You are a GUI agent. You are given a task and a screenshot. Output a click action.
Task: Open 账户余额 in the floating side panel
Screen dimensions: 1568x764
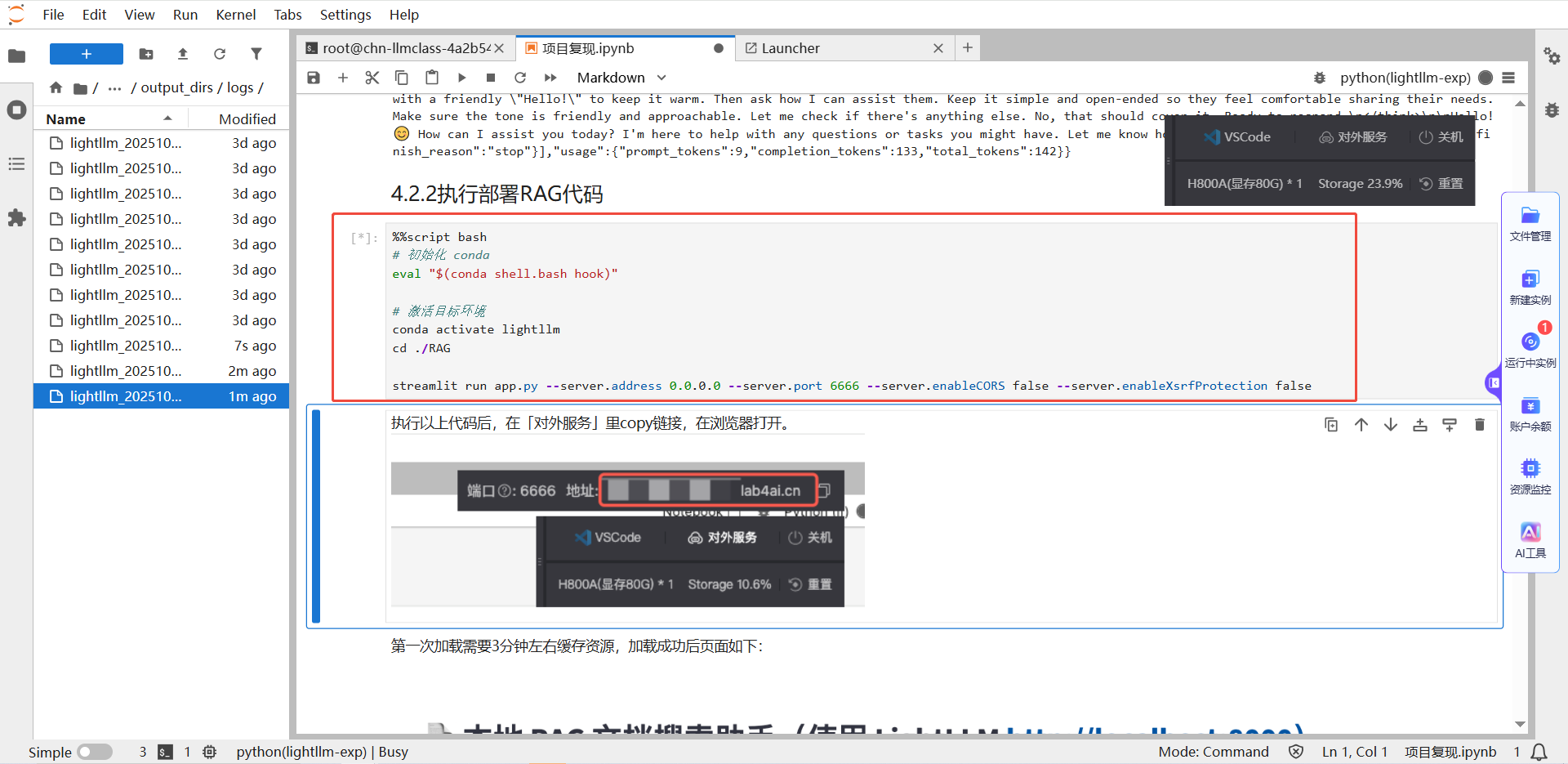pyautogui.click(x=1530, y=414)
